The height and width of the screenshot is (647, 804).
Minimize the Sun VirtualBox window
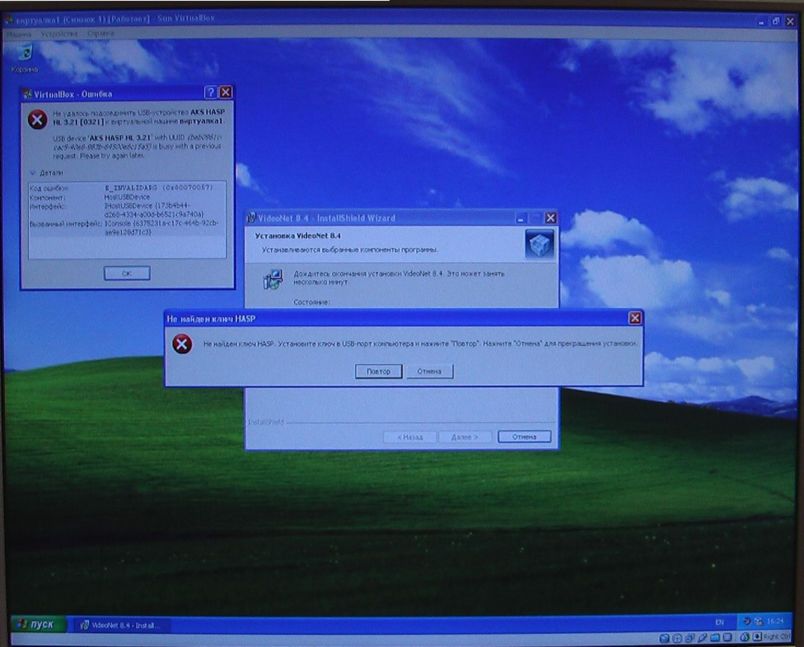762,21
